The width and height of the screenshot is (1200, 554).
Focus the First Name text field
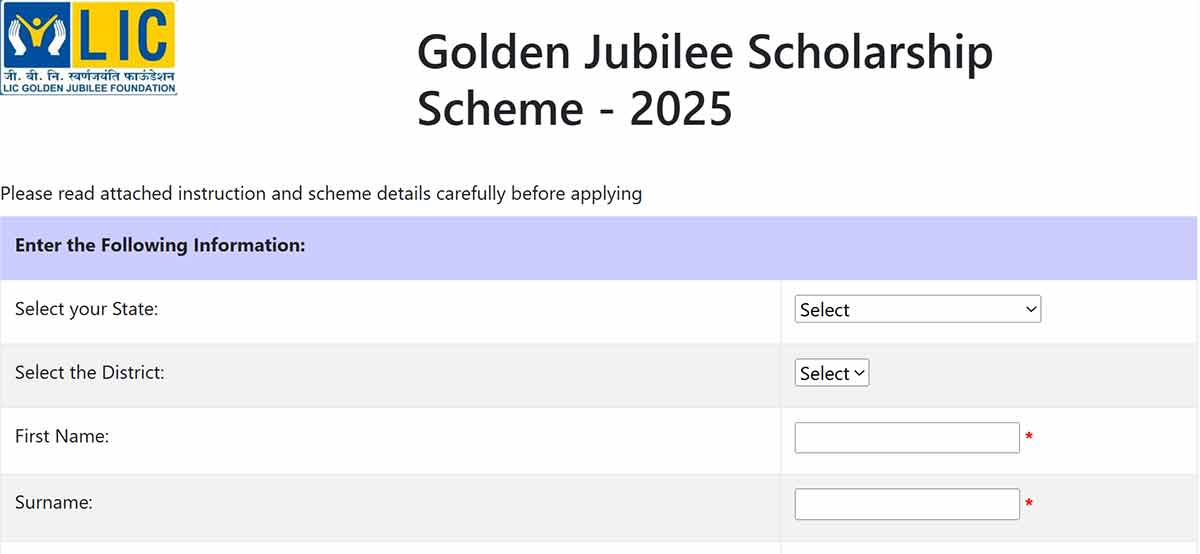pyautogui.click(x=906, y=438)
